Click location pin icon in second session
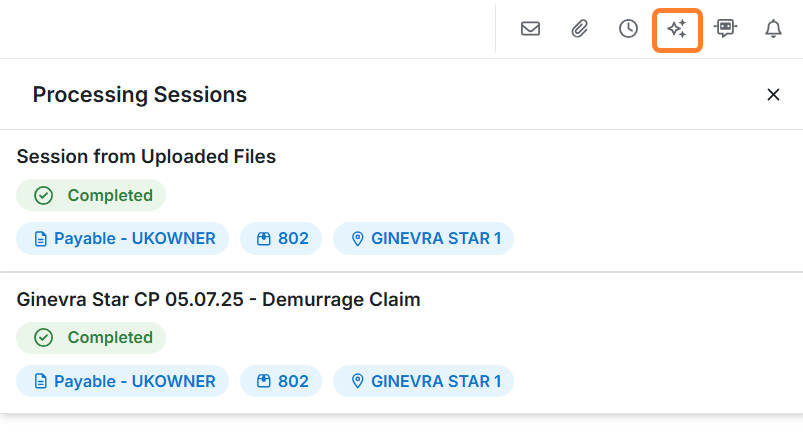Screen dimensions: 803x443 point(357,381)
